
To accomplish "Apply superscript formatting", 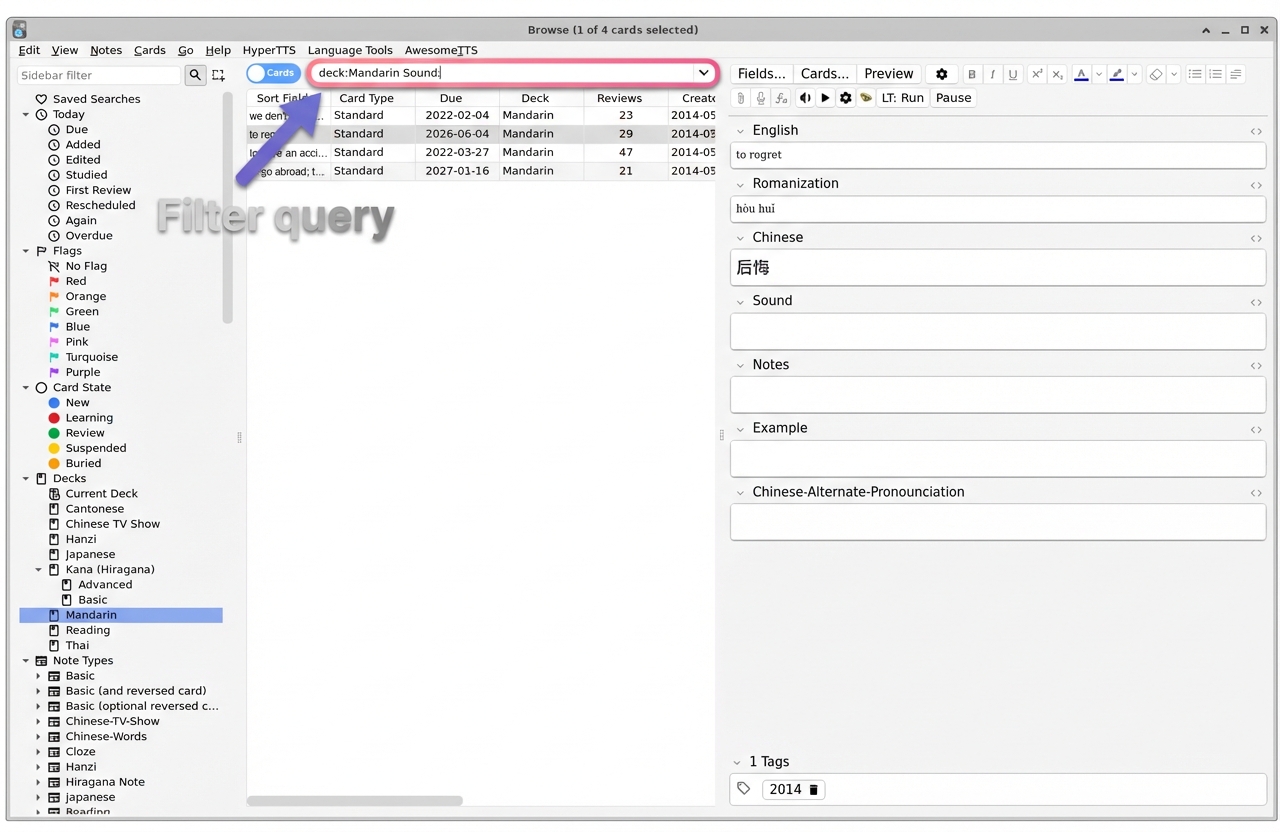I will [1036, 74].
